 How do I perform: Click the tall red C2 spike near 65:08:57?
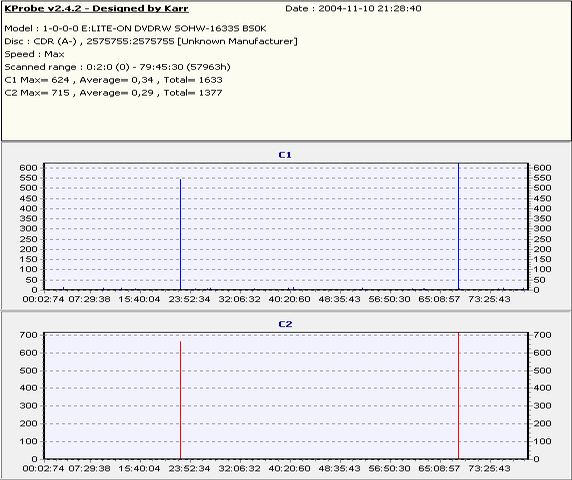tap(459, 396)
